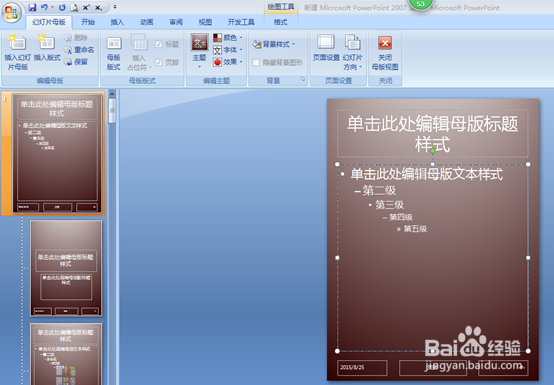The image size is (554, 385).
Task: Switch to the Review (审阅) tab
Action: coord(176,22)
